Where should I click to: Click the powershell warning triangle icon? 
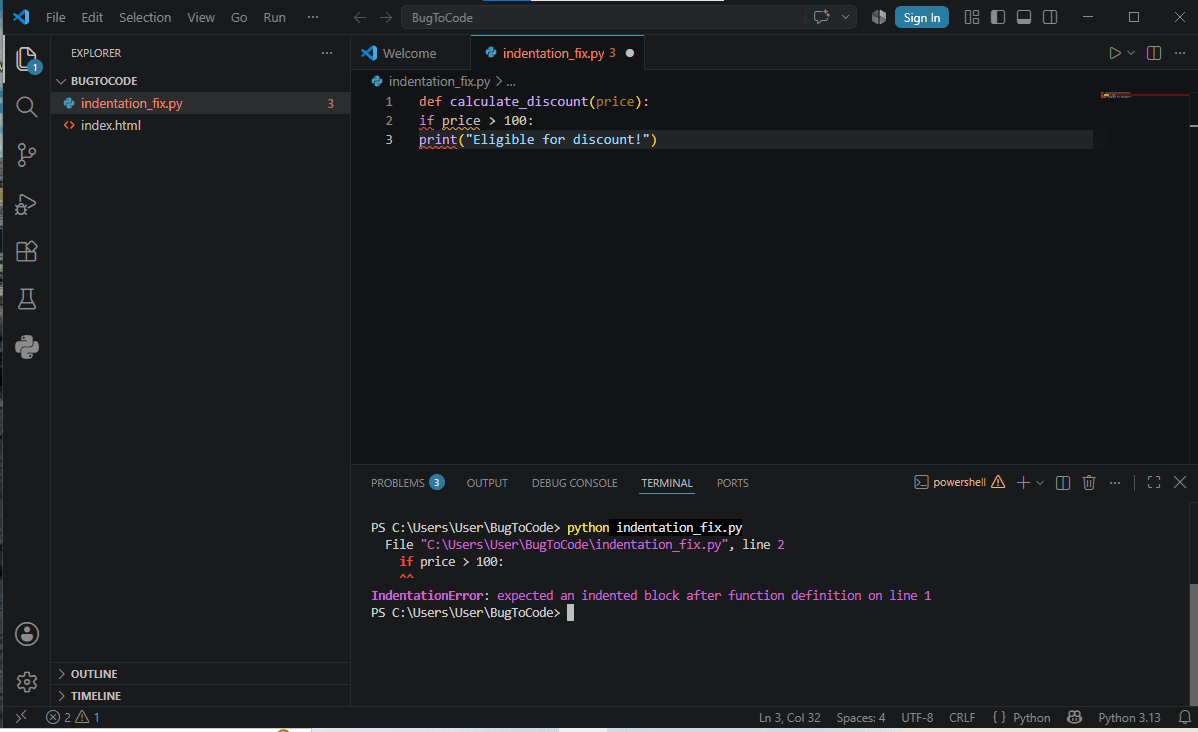click(x=998, y=482)
